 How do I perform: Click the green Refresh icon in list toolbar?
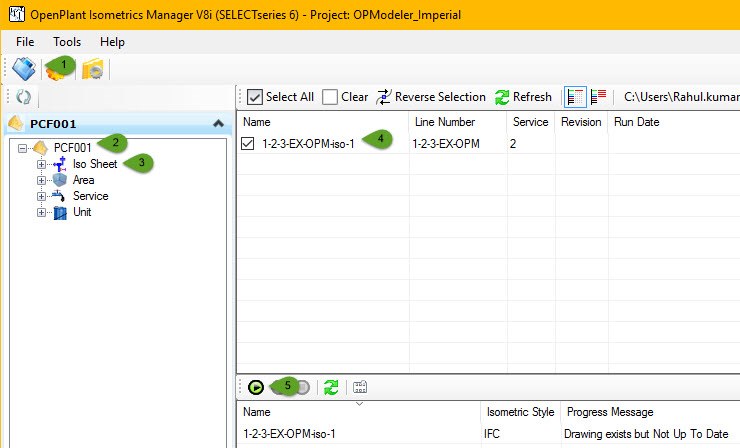(502, 97)
